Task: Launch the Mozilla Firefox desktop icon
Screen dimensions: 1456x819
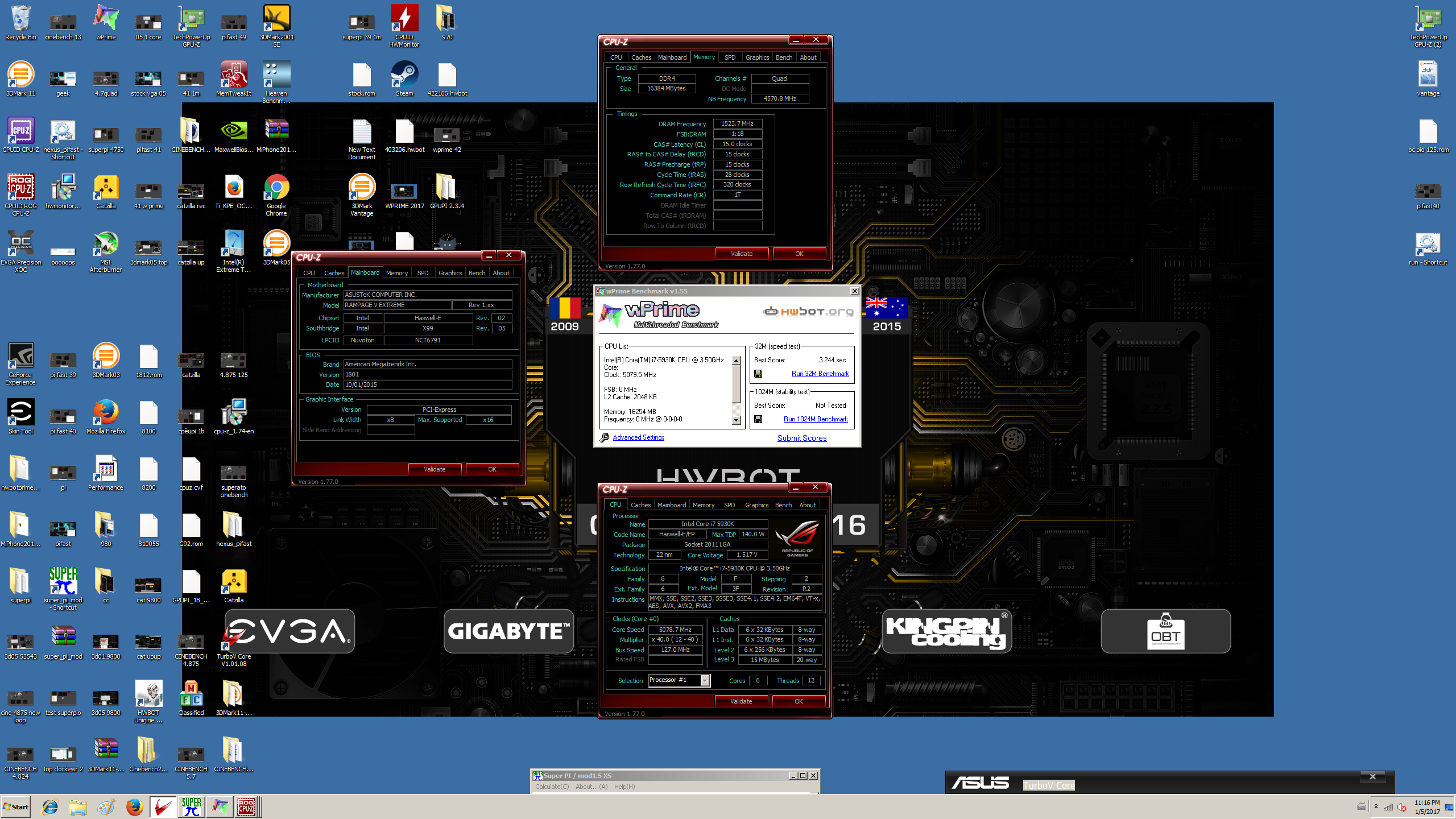Action: click(x=106, y=417)
